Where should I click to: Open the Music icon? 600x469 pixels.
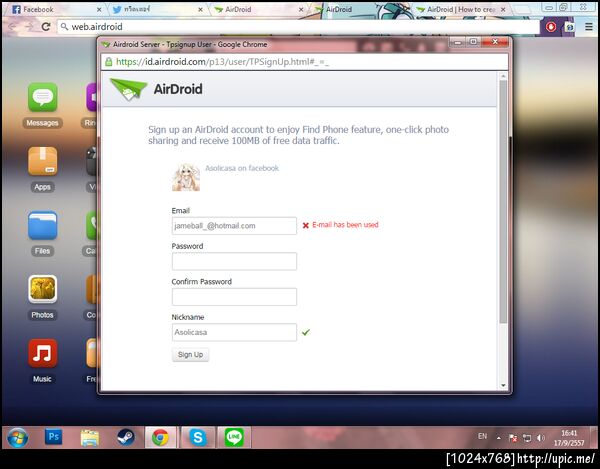click(x=42, y=353)
